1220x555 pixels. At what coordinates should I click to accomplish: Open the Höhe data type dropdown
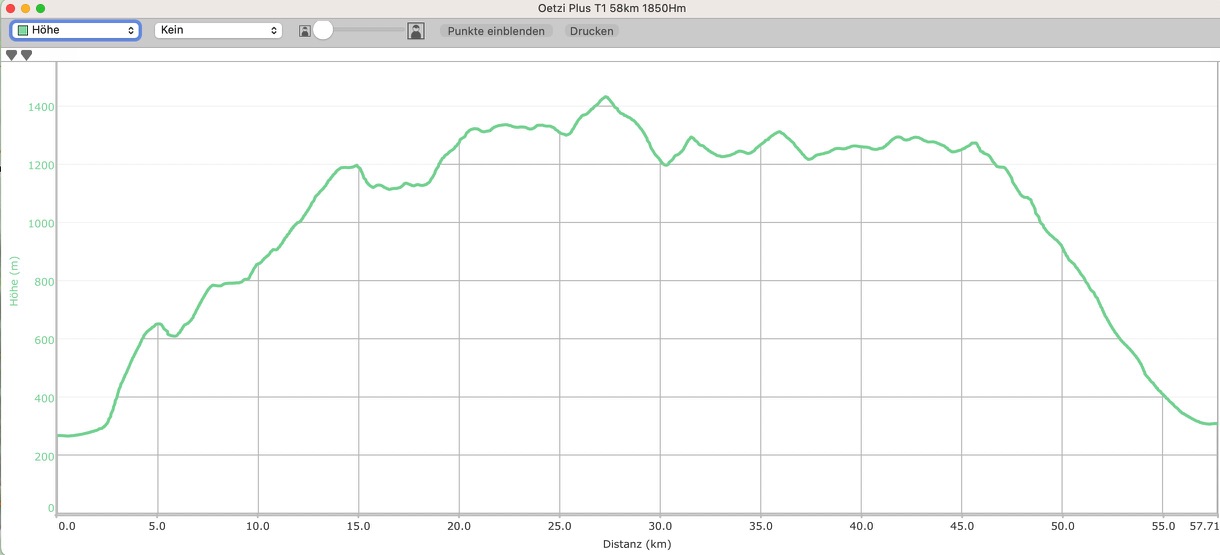point(75,31)
